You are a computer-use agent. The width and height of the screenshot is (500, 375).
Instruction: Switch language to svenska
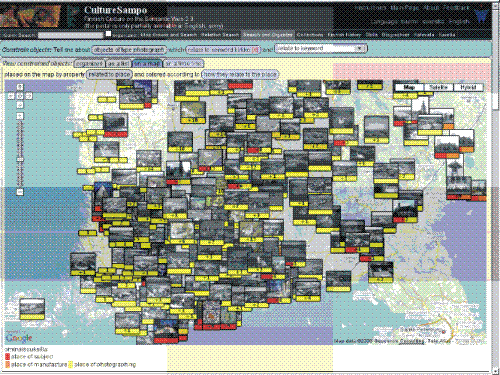(433, 22)
